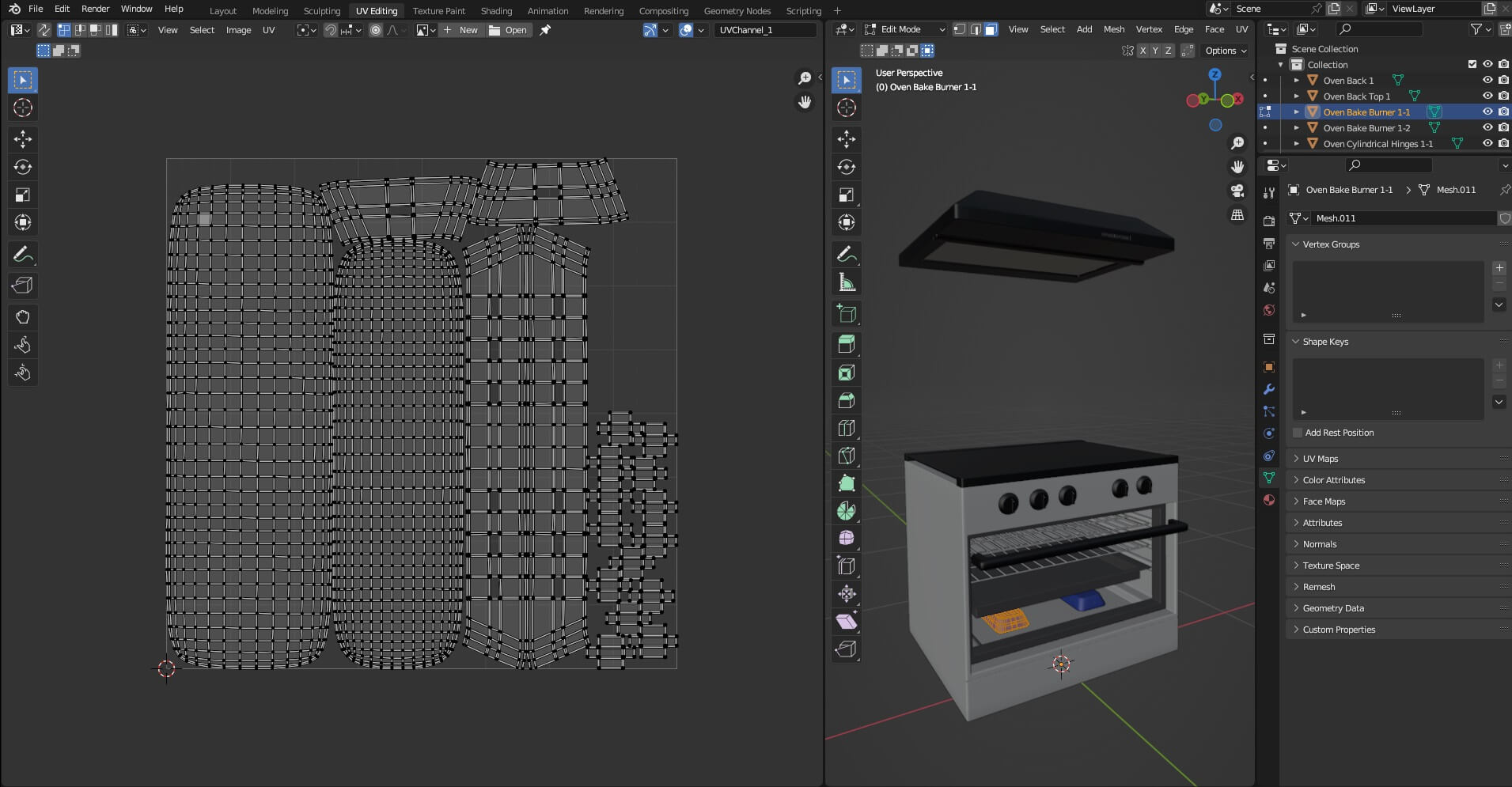Open the Mesh menu in 3D viewport
This screenshot has height=787, width=1512.
(1114, 29)
